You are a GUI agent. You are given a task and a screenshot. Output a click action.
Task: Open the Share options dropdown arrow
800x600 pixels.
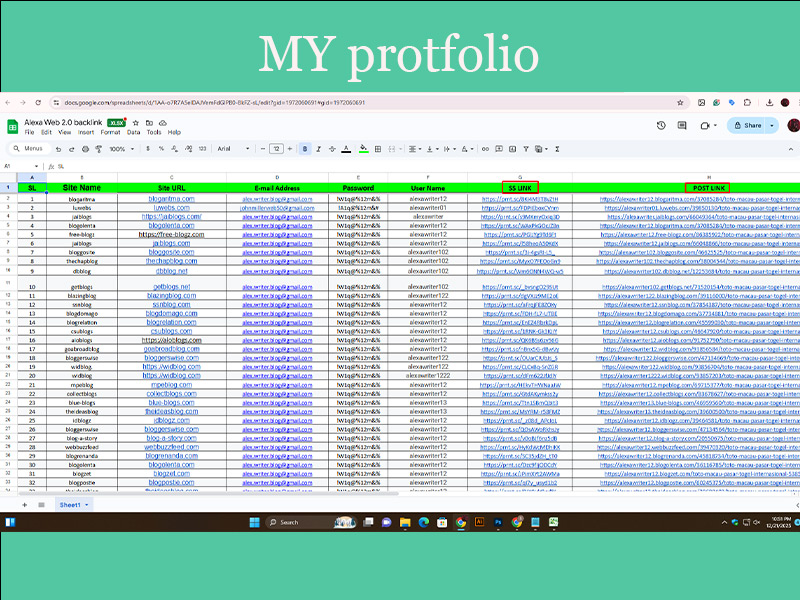pyautogui.click(x=772, y=125)
